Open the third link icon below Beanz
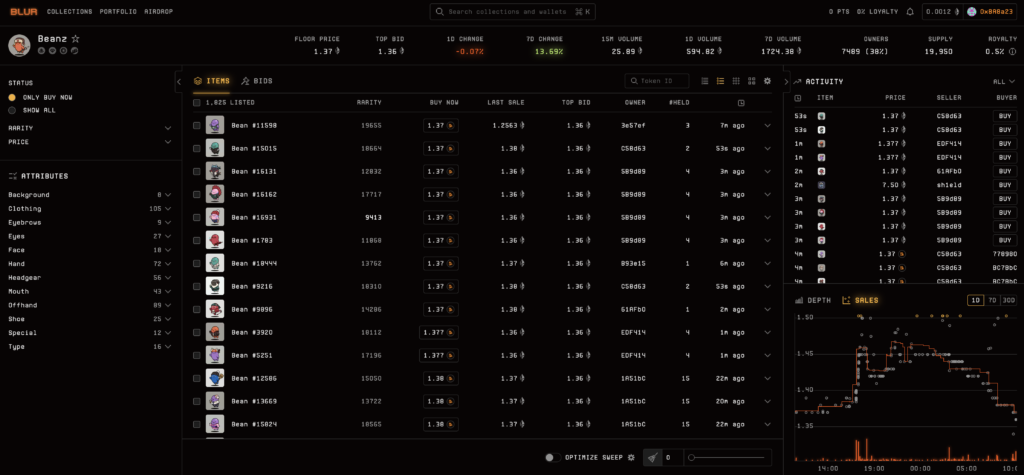Screen dimensions: 1024x475 click(x=63, y=50)
